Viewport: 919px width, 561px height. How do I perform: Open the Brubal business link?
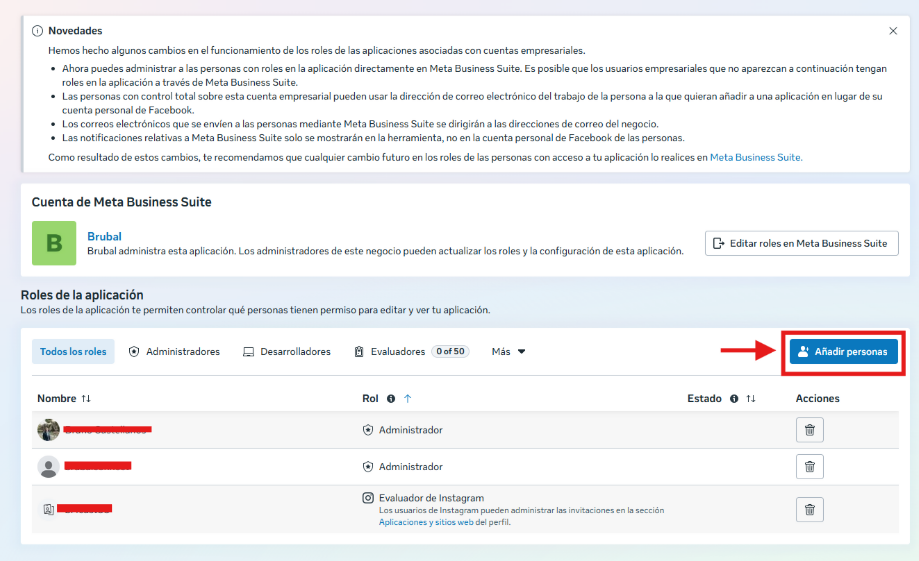coord(104,236)
